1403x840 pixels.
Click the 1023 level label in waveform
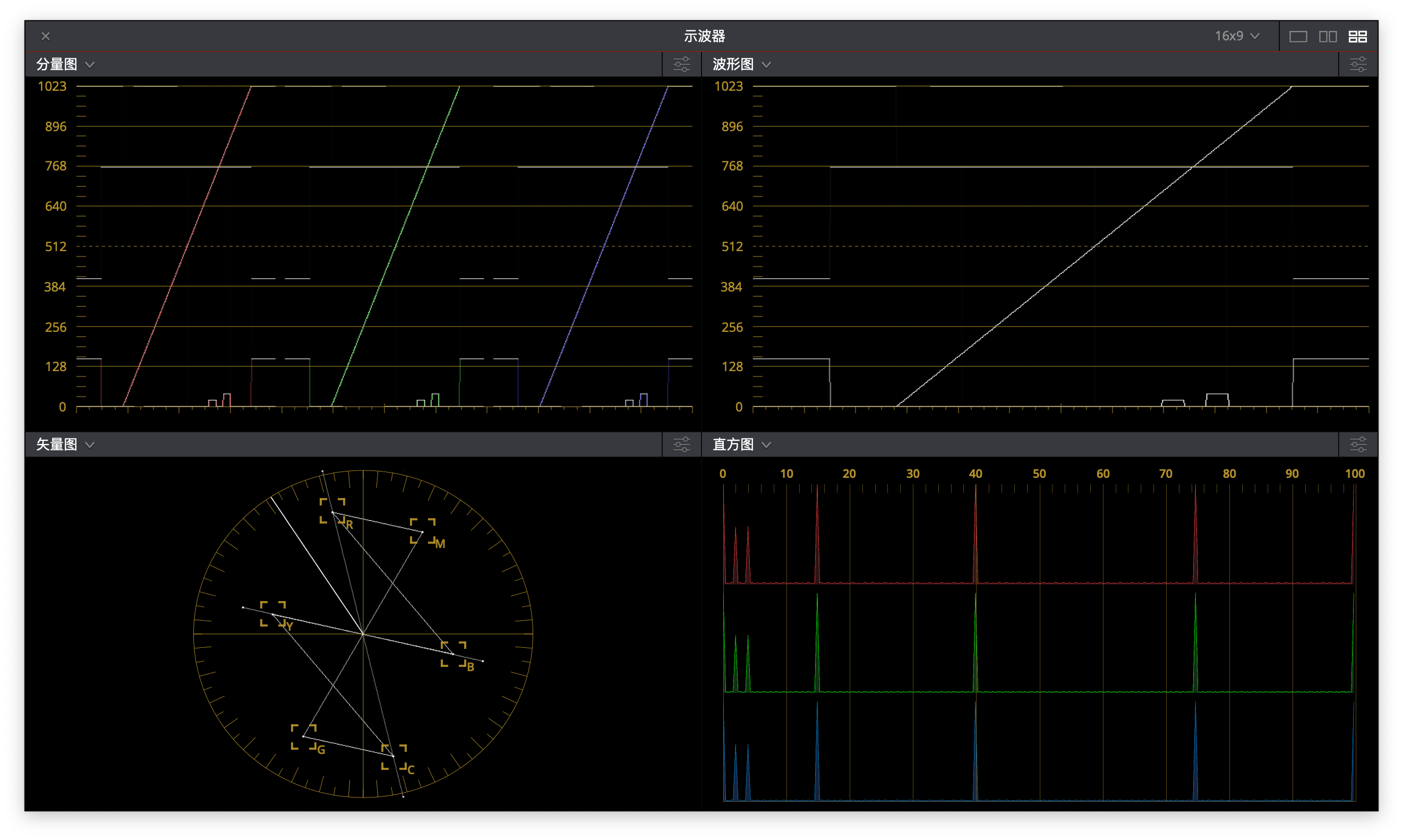[728, 86]
